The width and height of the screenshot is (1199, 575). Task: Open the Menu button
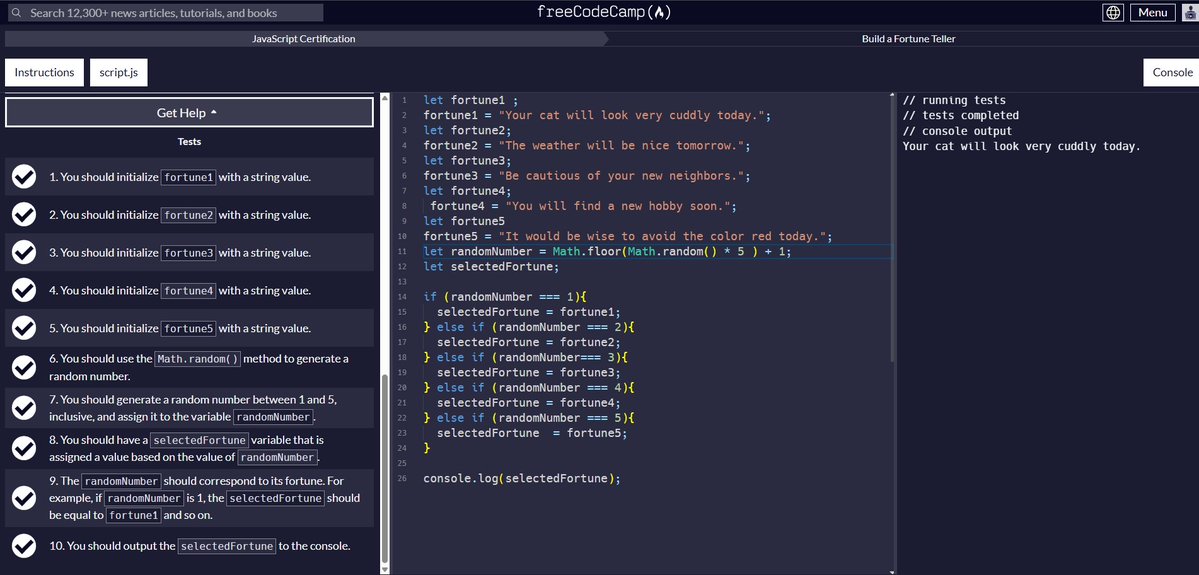(x=1152, y=12)
